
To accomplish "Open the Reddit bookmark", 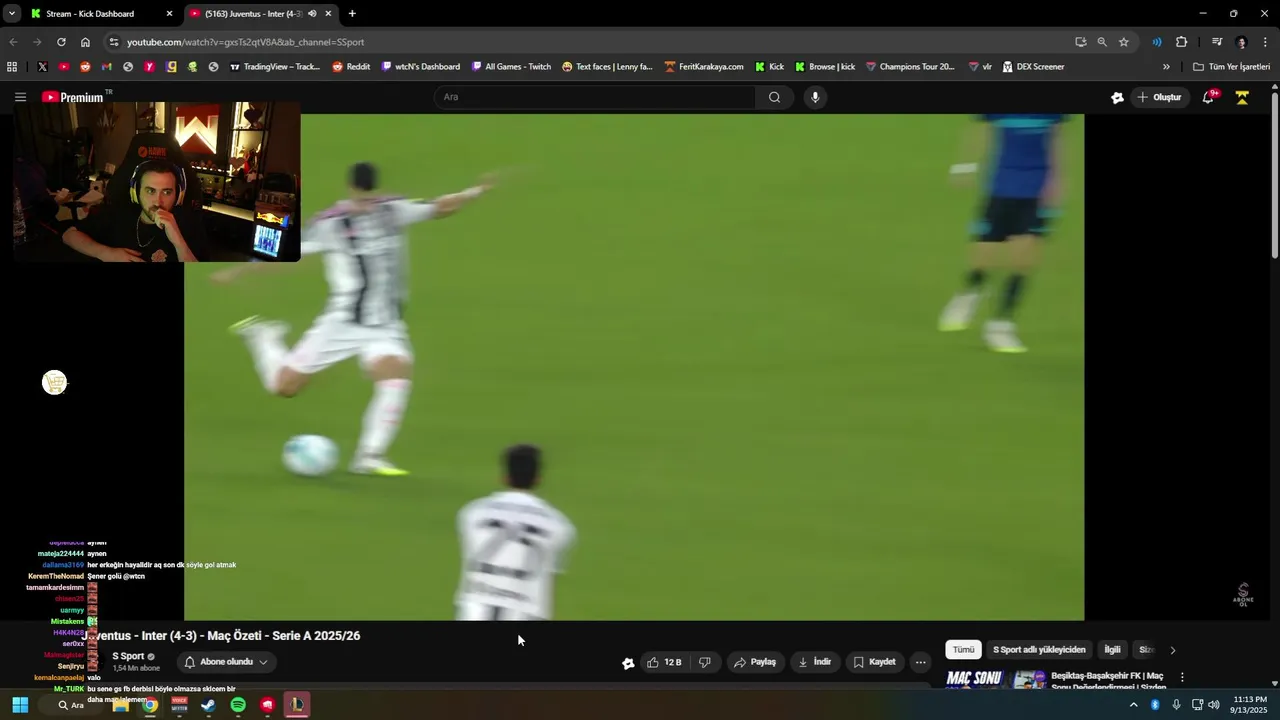I will [351, 67].
